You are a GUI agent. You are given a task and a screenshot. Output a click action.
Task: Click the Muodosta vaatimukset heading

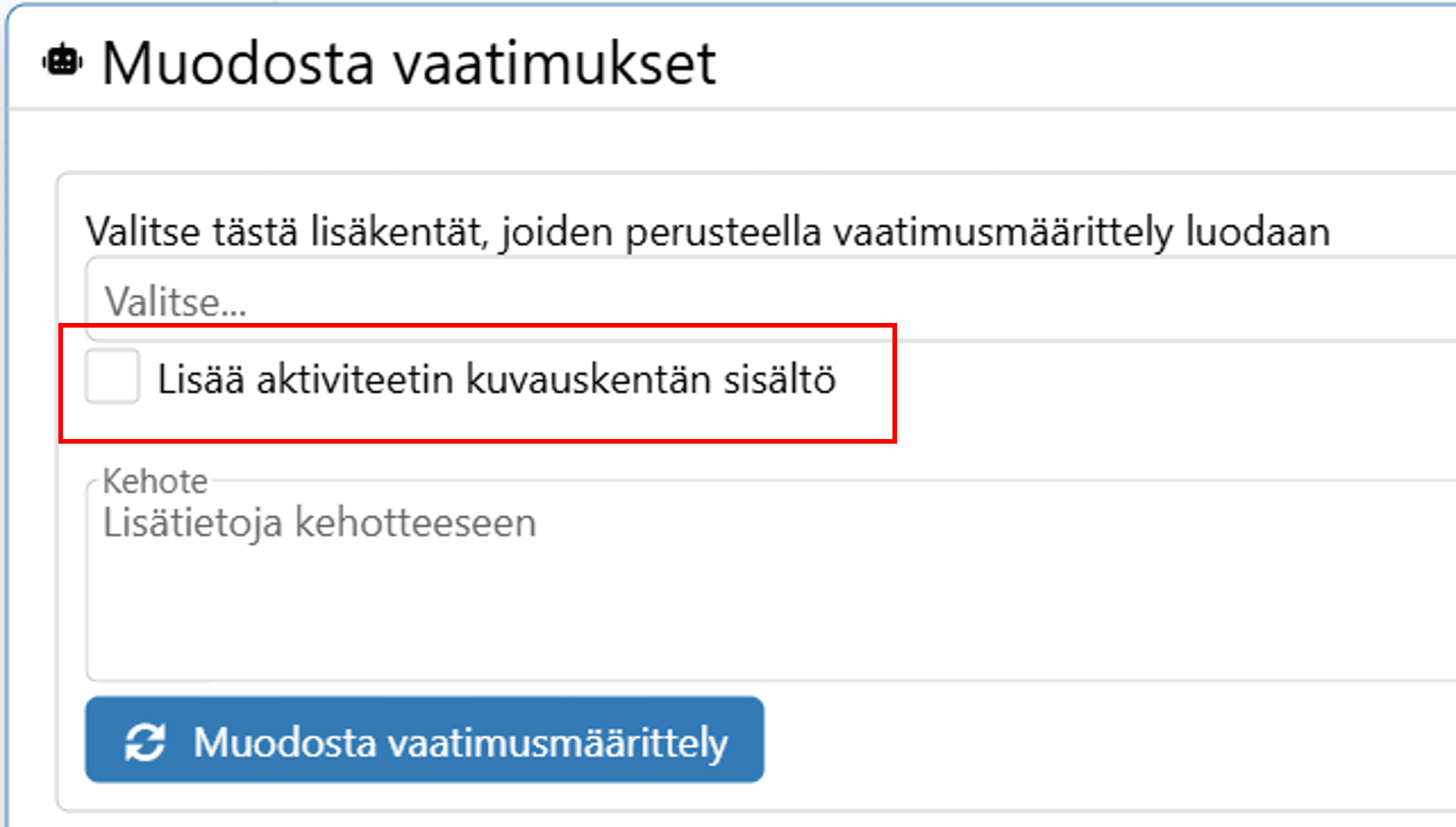(x=408, y=64)
